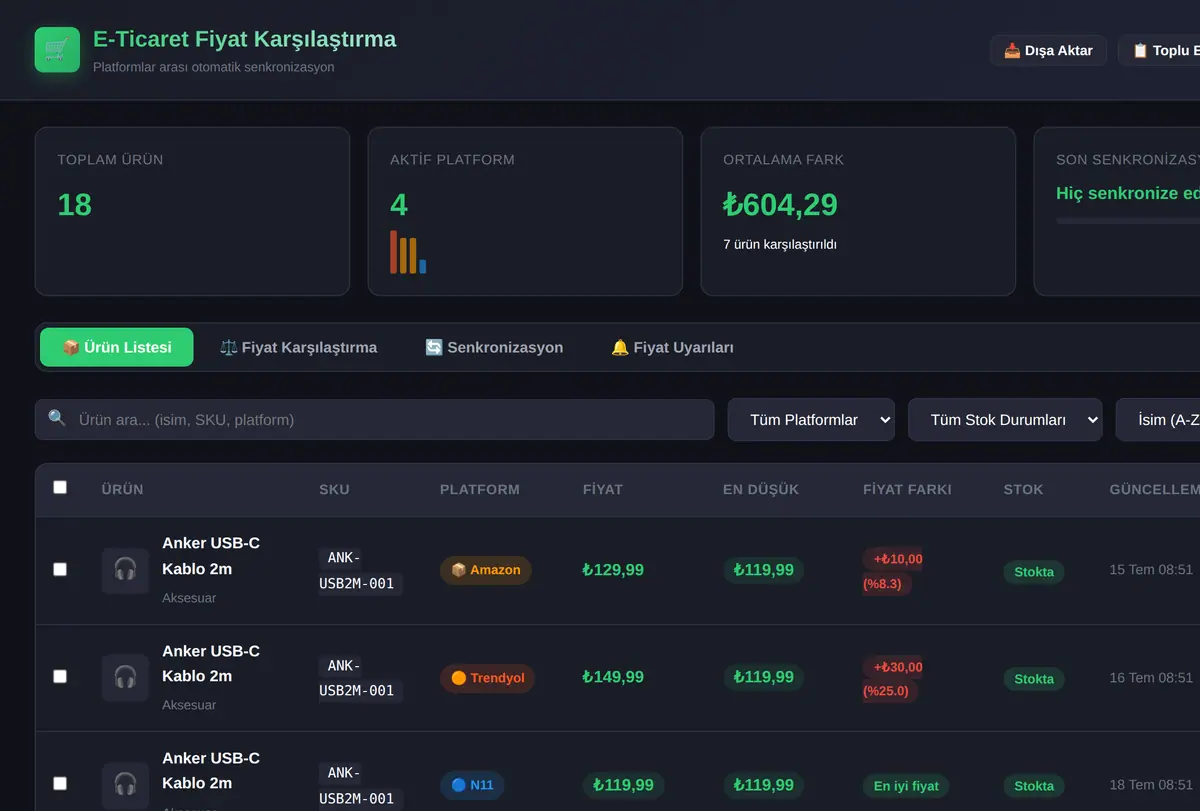Viewport: 1200px width, 811px height.
Task: Click the ₺129,99 price value
Action: click(x=613, y=570)
